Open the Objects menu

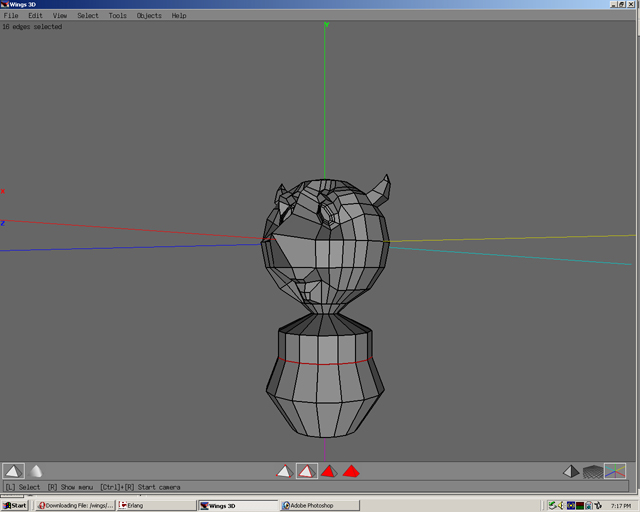149,16
